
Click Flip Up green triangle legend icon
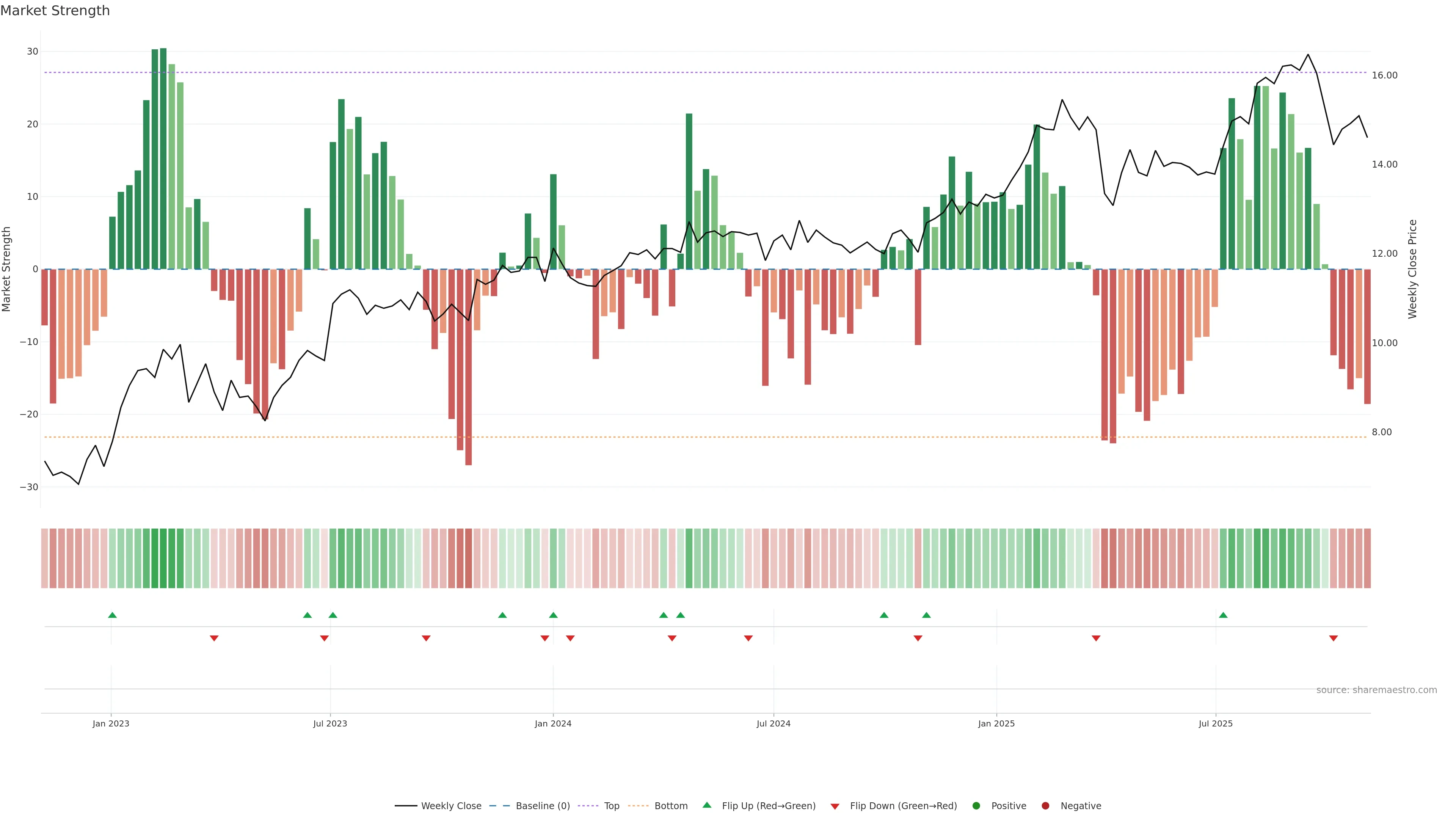point(706,805)
